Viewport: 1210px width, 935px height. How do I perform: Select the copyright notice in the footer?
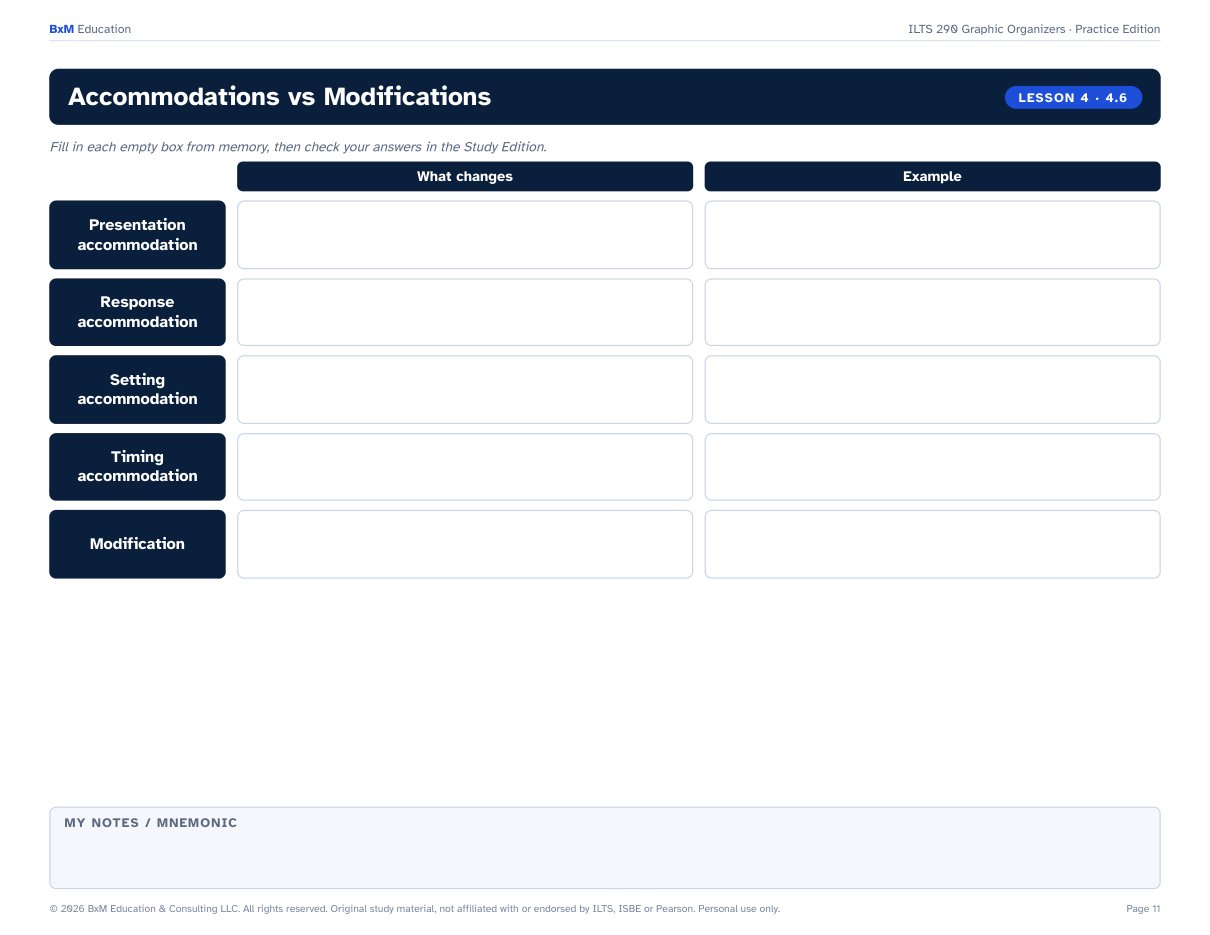pos(414,909)
